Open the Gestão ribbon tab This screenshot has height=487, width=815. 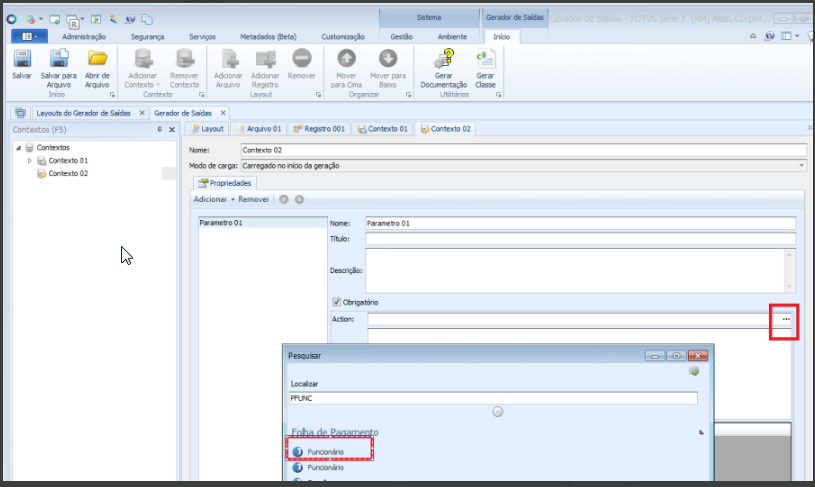coord(401,37)
